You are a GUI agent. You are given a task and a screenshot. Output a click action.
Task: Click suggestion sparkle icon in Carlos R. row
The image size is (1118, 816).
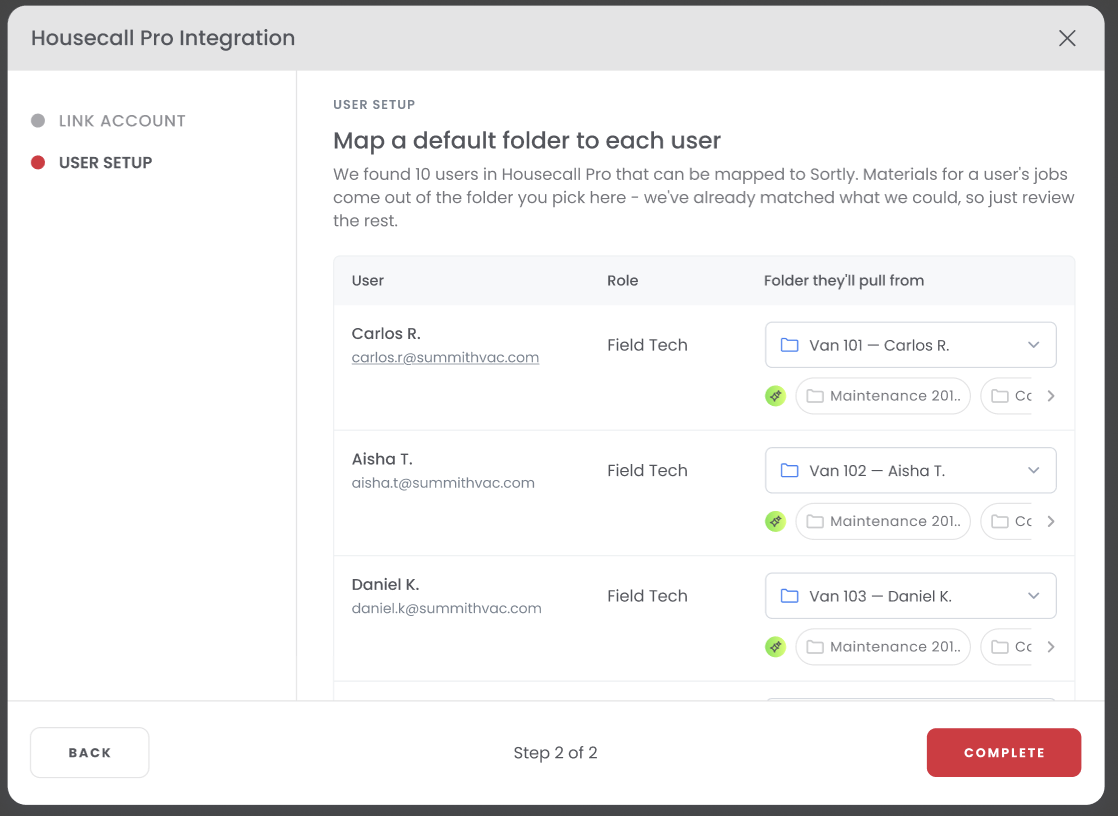[x=775, y=396]
